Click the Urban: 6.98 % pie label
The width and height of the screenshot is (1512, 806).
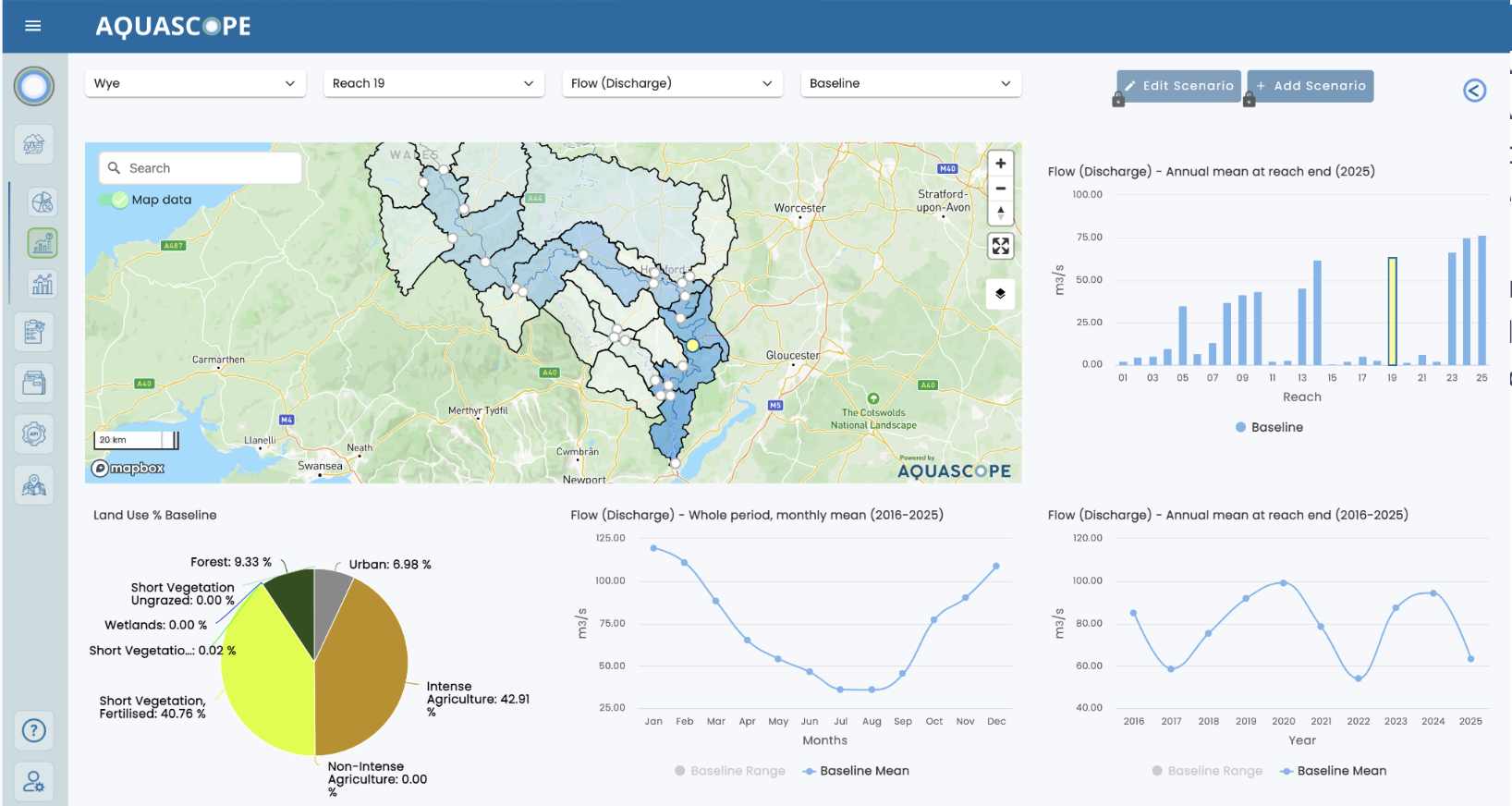tap(390, 565)
